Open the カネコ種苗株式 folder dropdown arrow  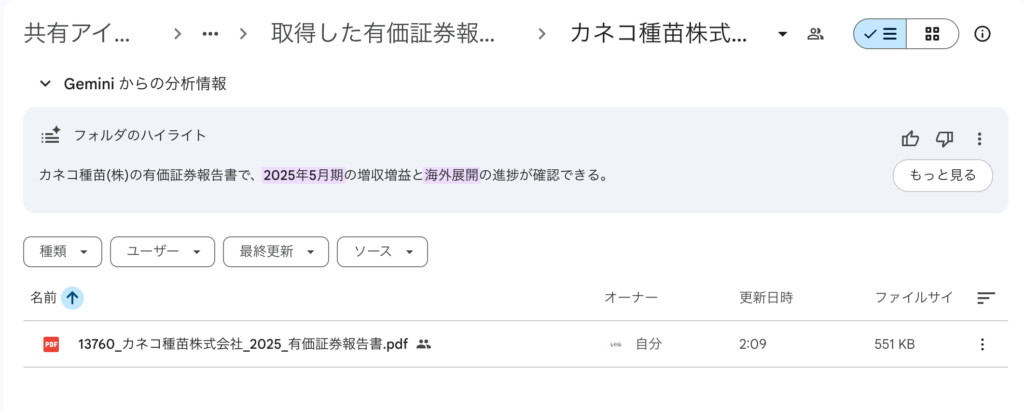[x=782, y=34]
